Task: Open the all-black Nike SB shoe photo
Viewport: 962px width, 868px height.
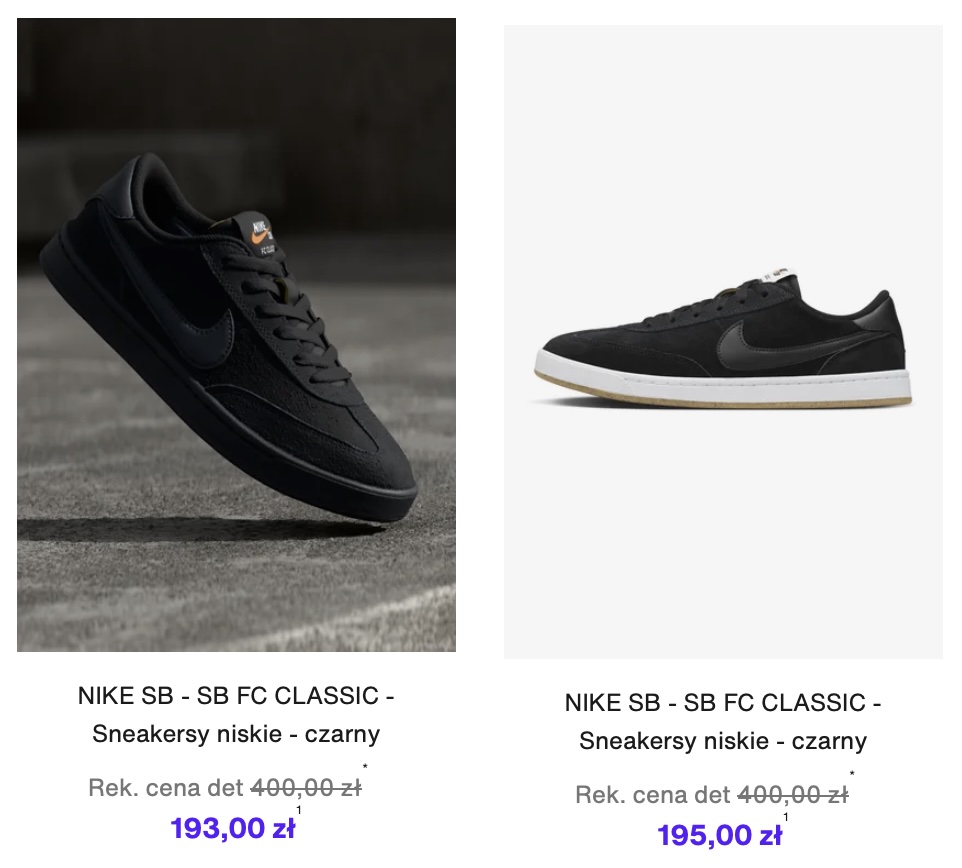Action: point(236,335)
